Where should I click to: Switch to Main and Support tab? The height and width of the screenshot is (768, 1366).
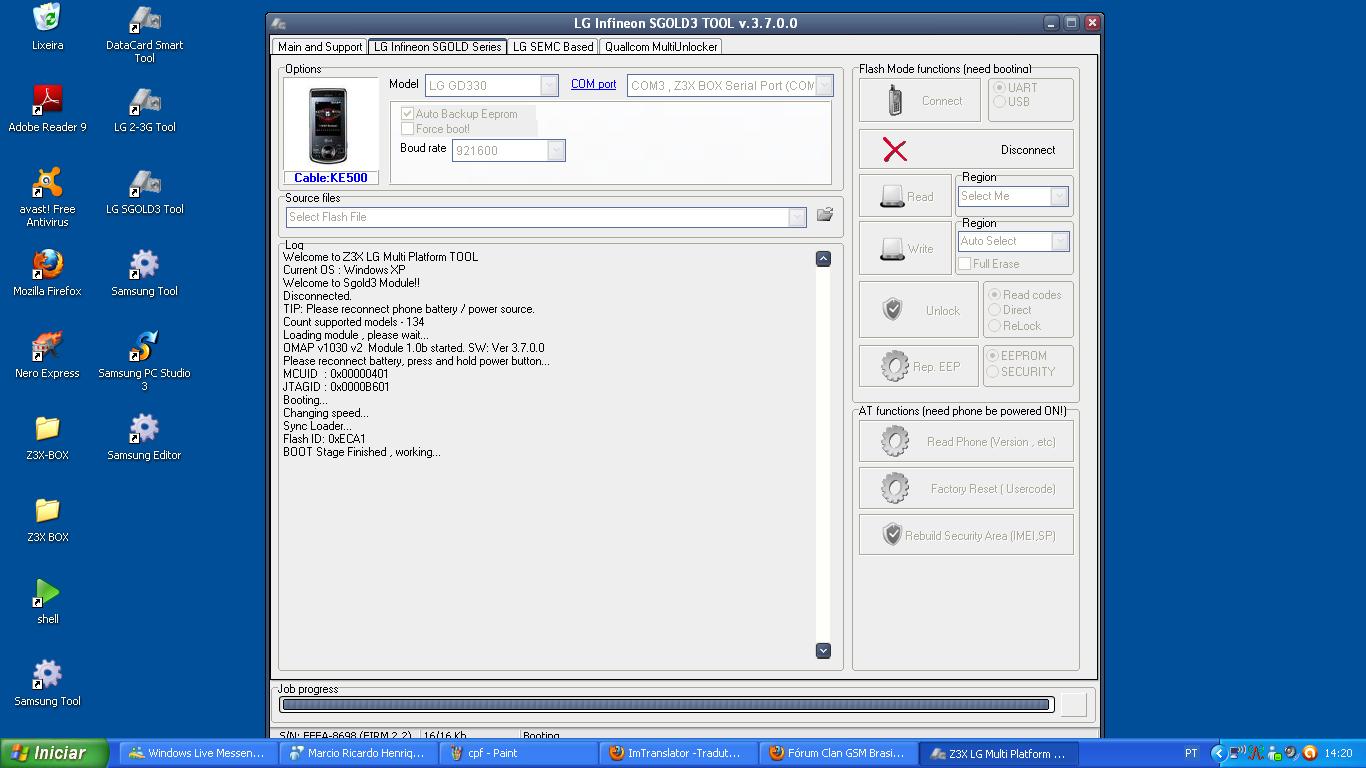[x=320, y=47]
